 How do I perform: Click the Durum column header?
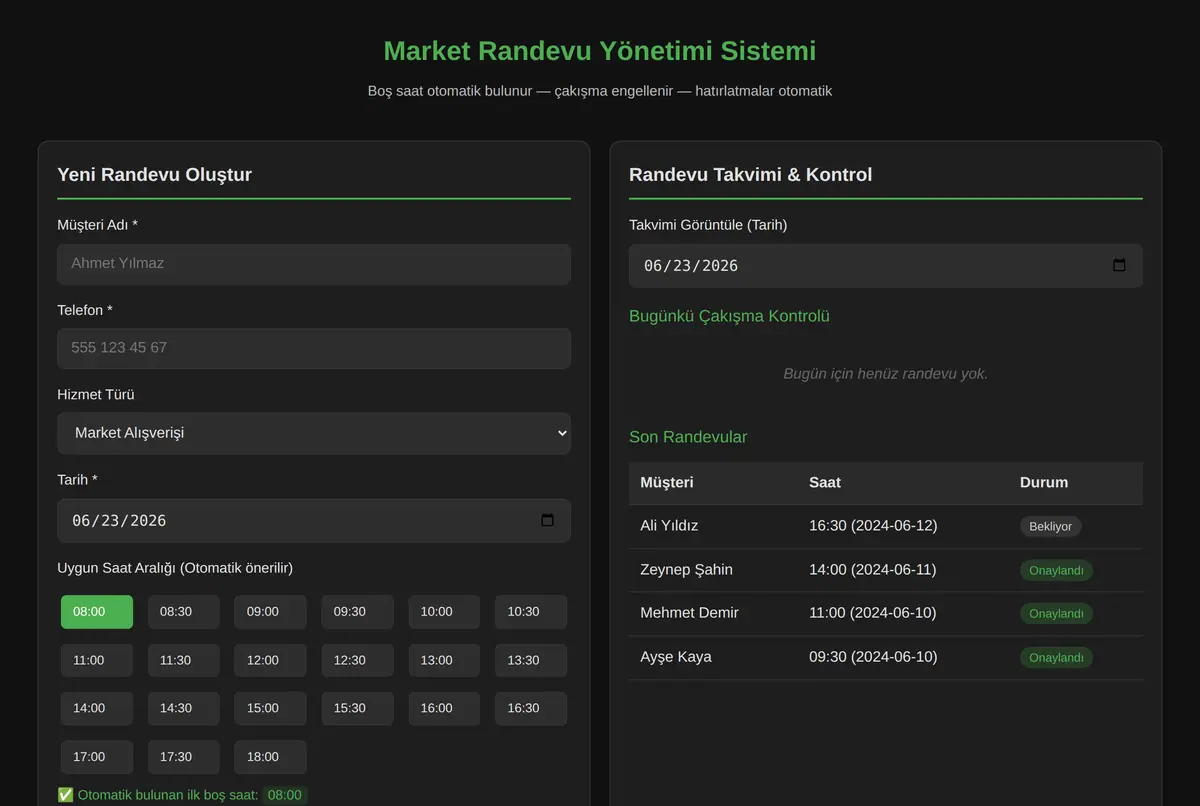(x=1044, y=482)
